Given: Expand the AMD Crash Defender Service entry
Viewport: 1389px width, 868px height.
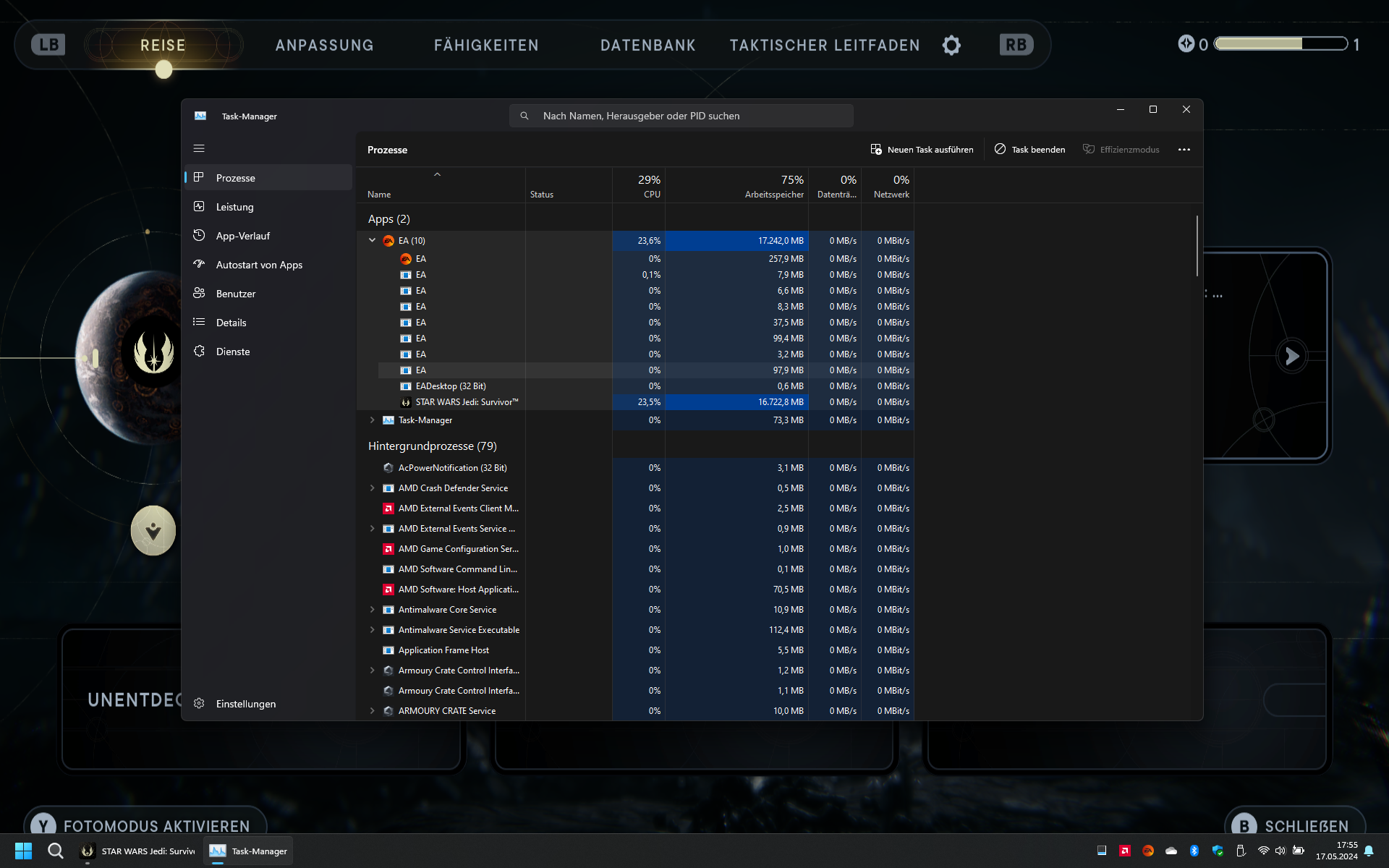Looking at the screenshot, I should pos(373,488).
